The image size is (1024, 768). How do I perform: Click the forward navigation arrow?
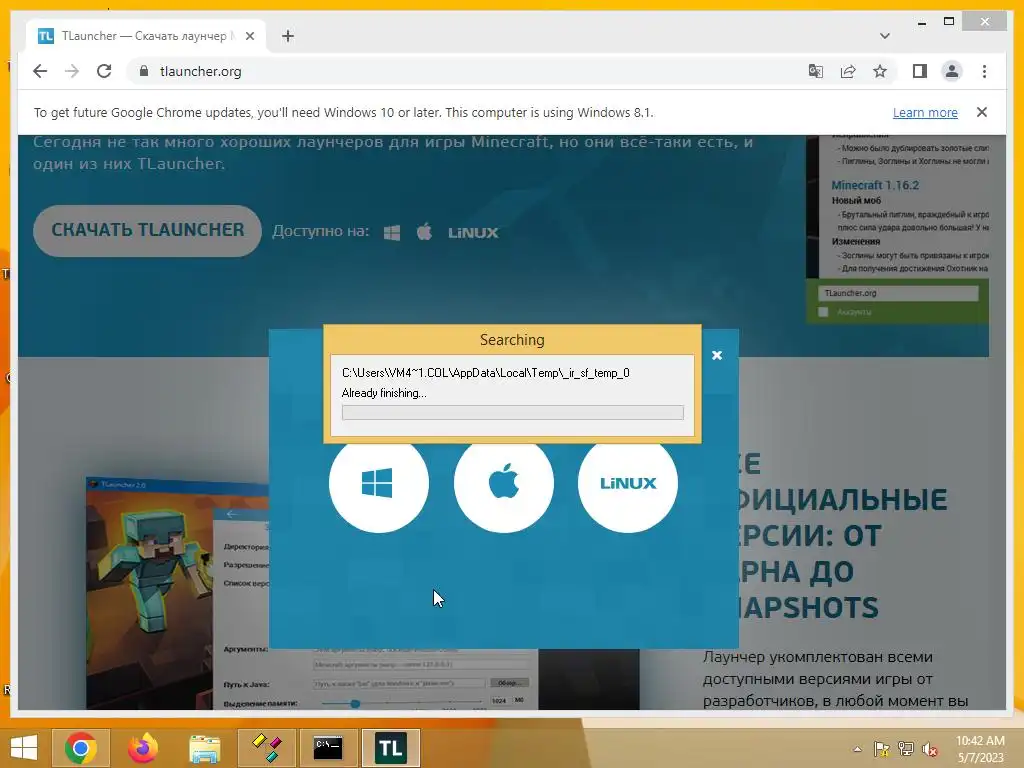point(72,71)
